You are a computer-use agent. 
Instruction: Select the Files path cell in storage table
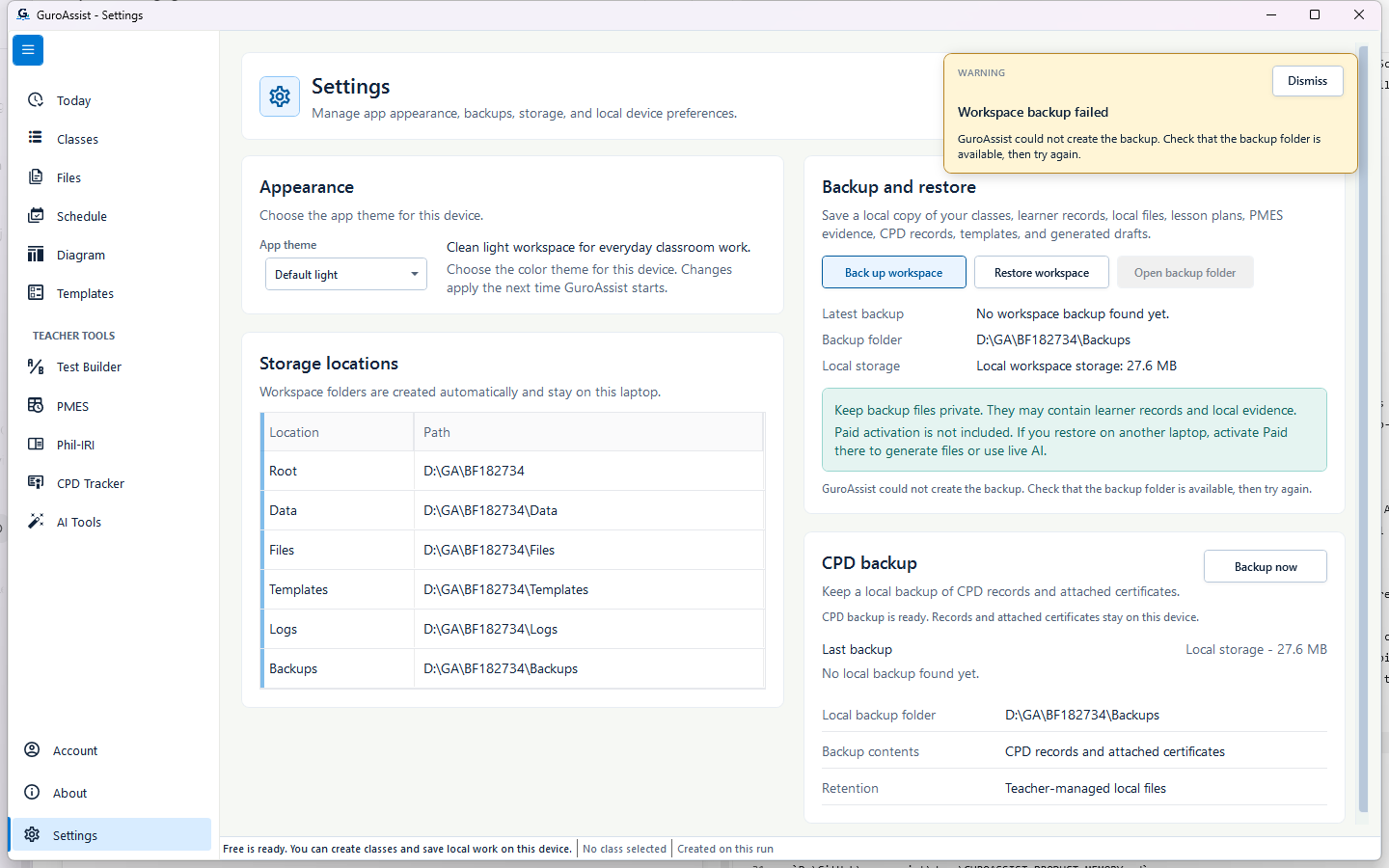(x=588, y=550)
